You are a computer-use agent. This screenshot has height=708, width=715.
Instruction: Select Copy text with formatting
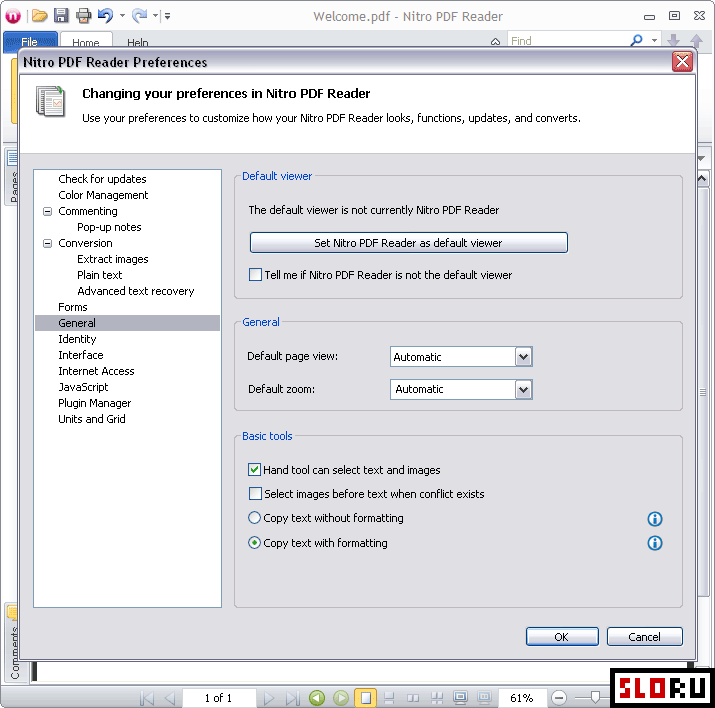click(254, 543)
